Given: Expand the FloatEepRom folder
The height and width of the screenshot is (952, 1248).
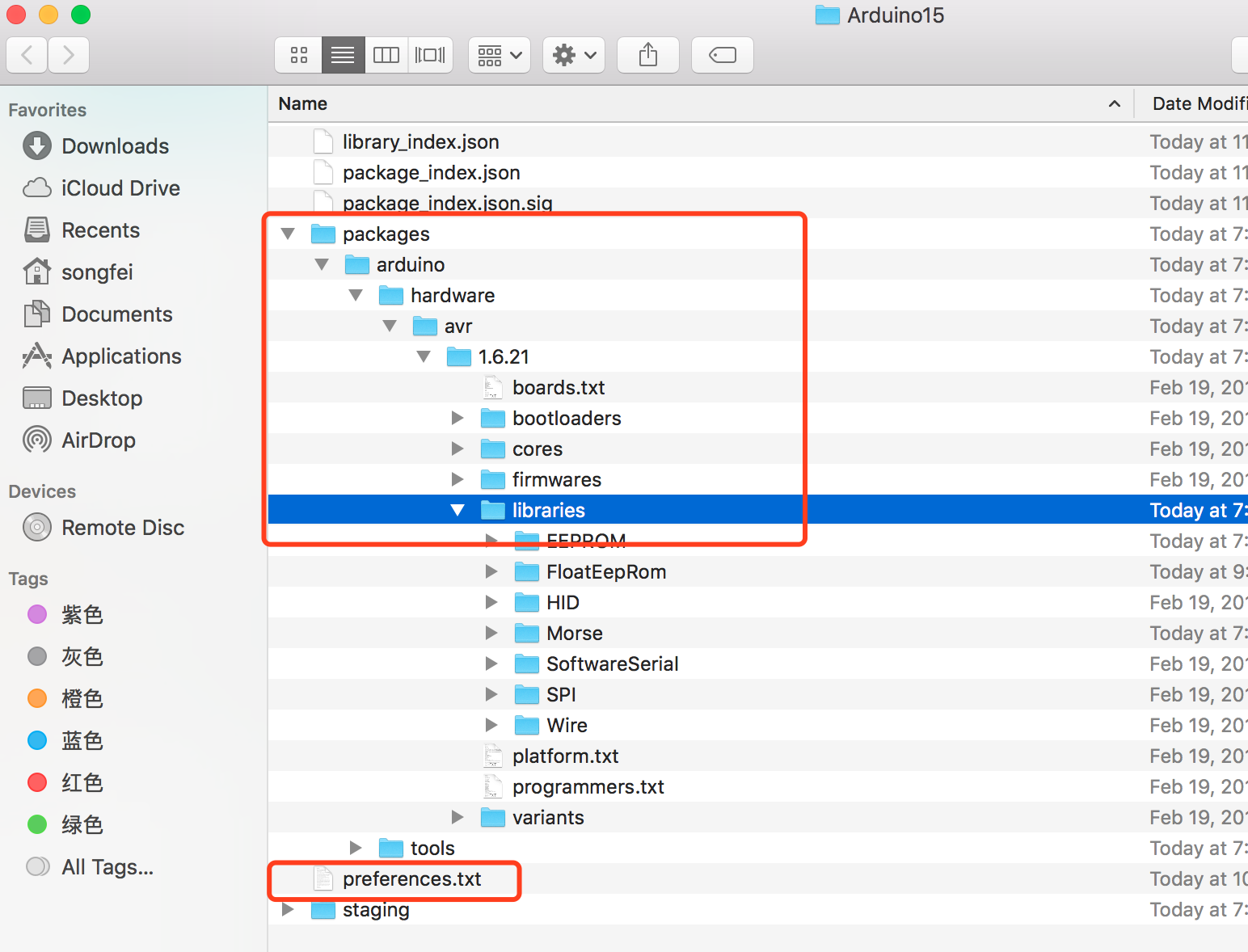Looking at the screenshot, I should point(491,571).
